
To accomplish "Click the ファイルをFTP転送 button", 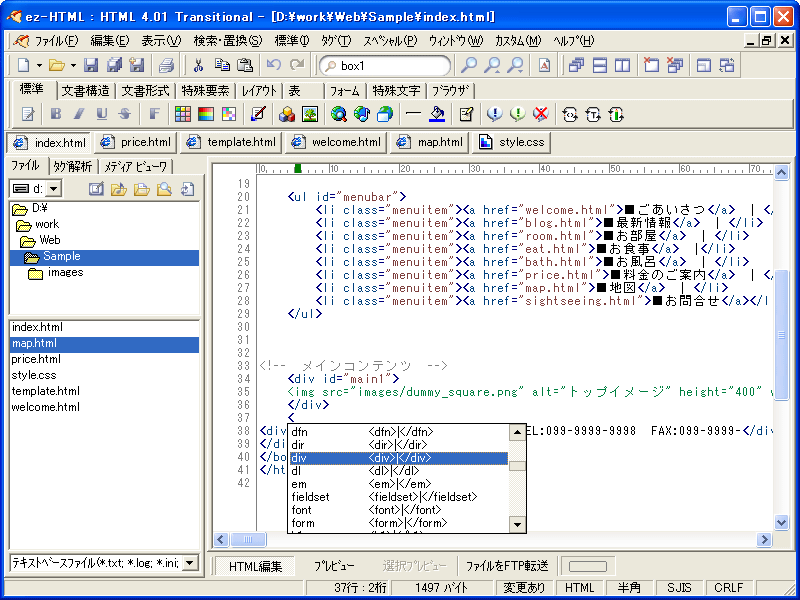I will (x=508, y=566).
